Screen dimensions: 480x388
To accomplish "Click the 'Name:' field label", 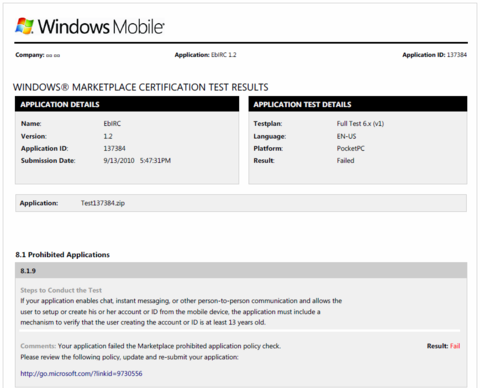I will point(31,124).
